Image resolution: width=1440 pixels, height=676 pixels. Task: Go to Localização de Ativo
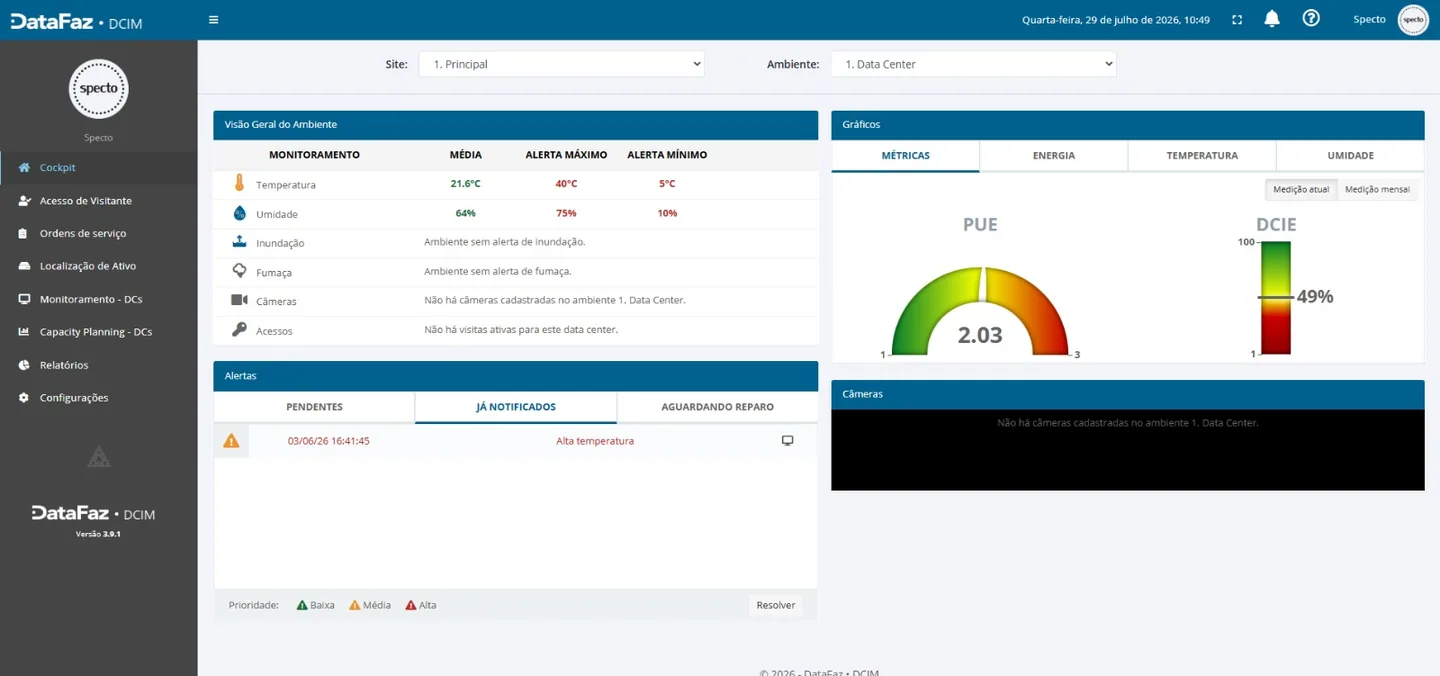click(x=98, y=266)
